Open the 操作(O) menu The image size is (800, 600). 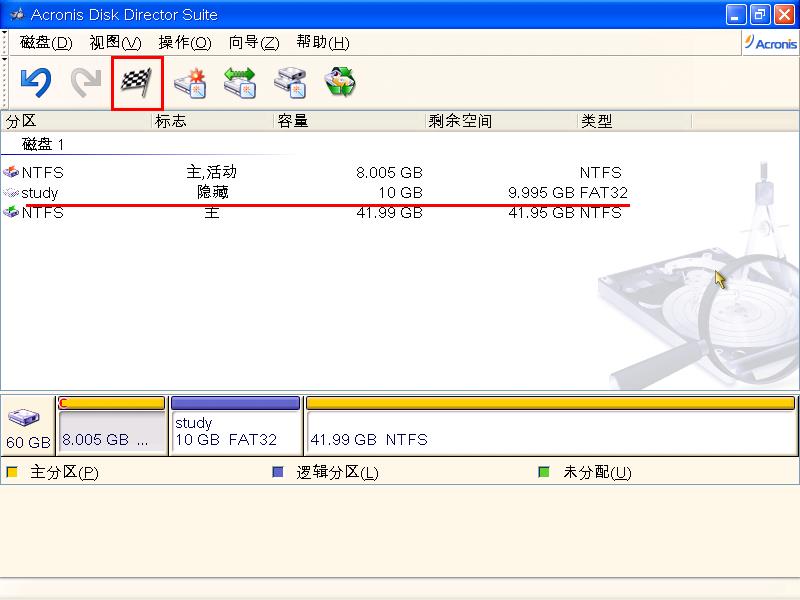click(x=185, y=42)
